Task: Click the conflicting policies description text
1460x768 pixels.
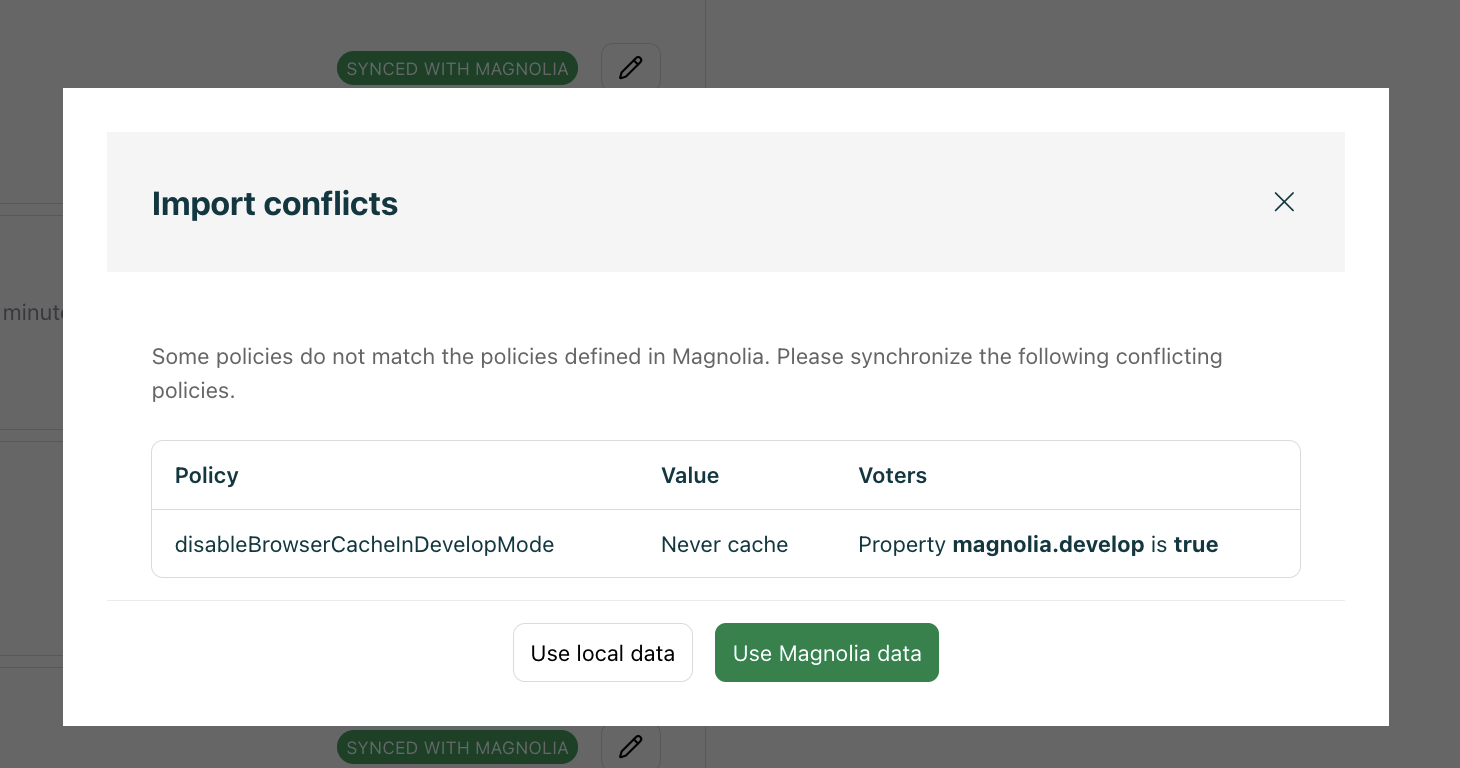Action: pos(687,373)
